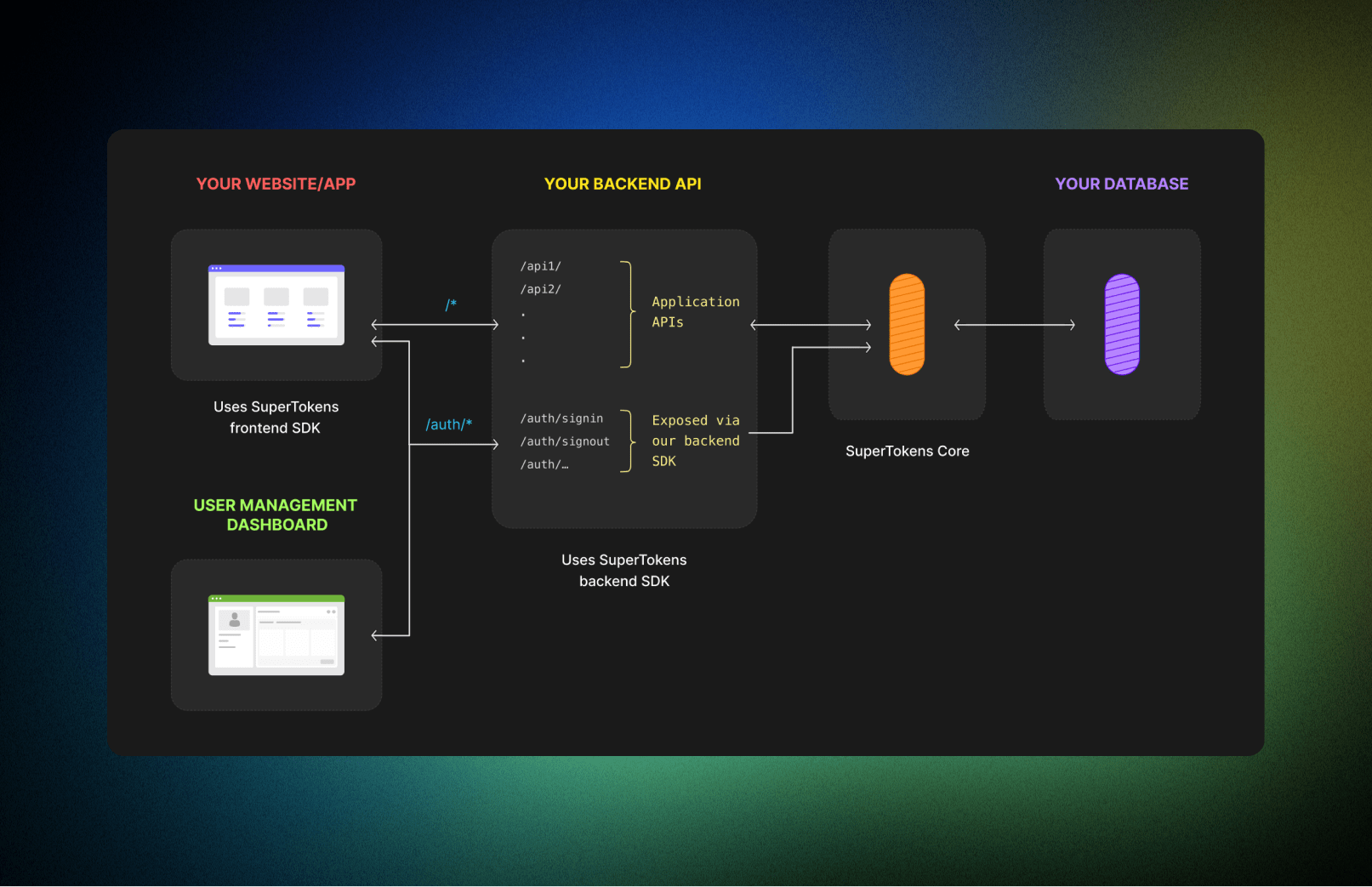
Task: Click the /auth/signout route text
Action: (x=565, y=441)
